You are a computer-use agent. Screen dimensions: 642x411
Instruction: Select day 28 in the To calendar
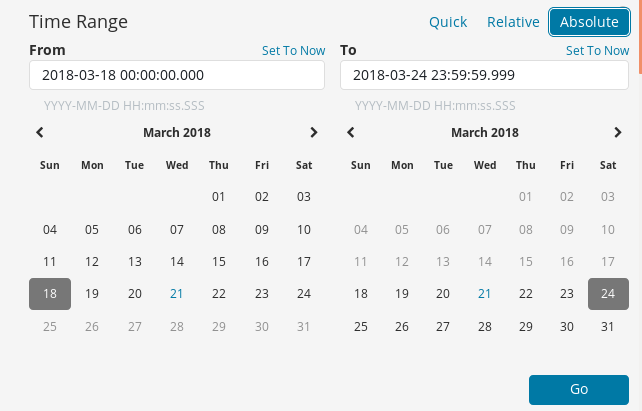point(485,327)
